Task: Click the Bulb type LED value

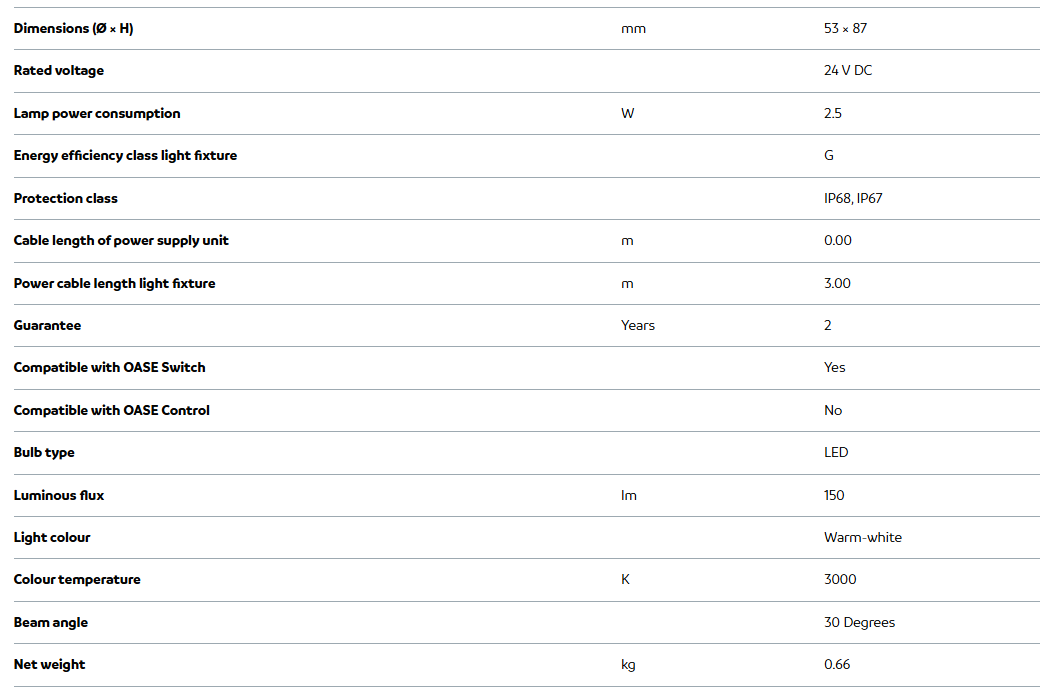Action: click(x=836, y=453)
